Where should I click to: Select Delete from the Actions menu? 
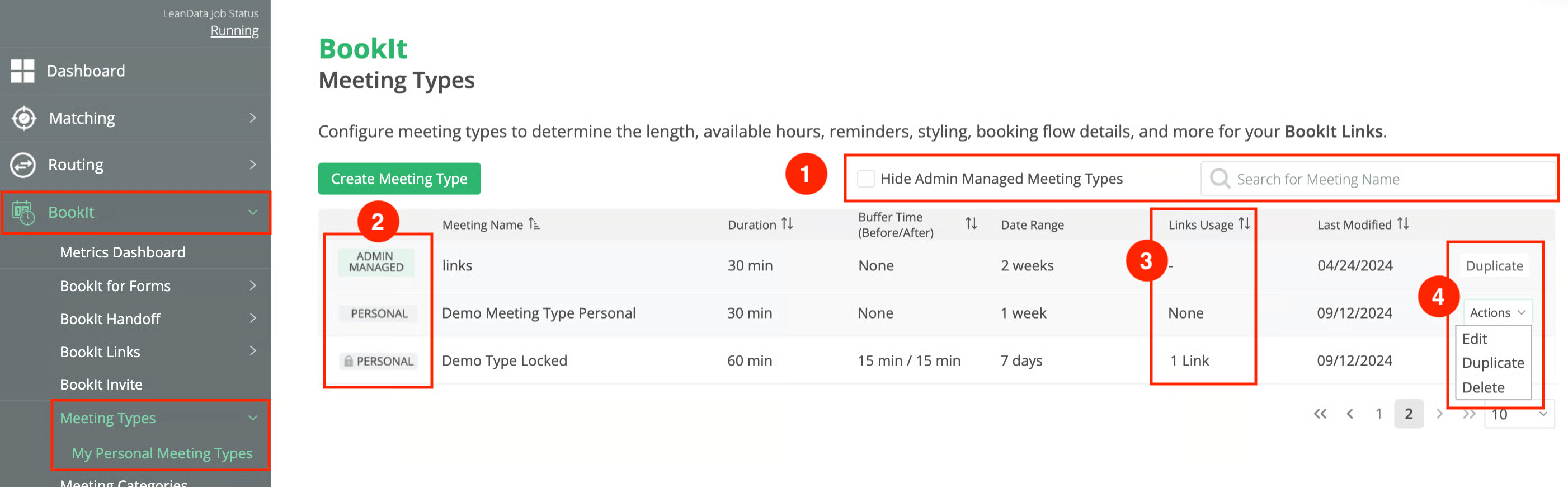click(x=1483, y=388)
